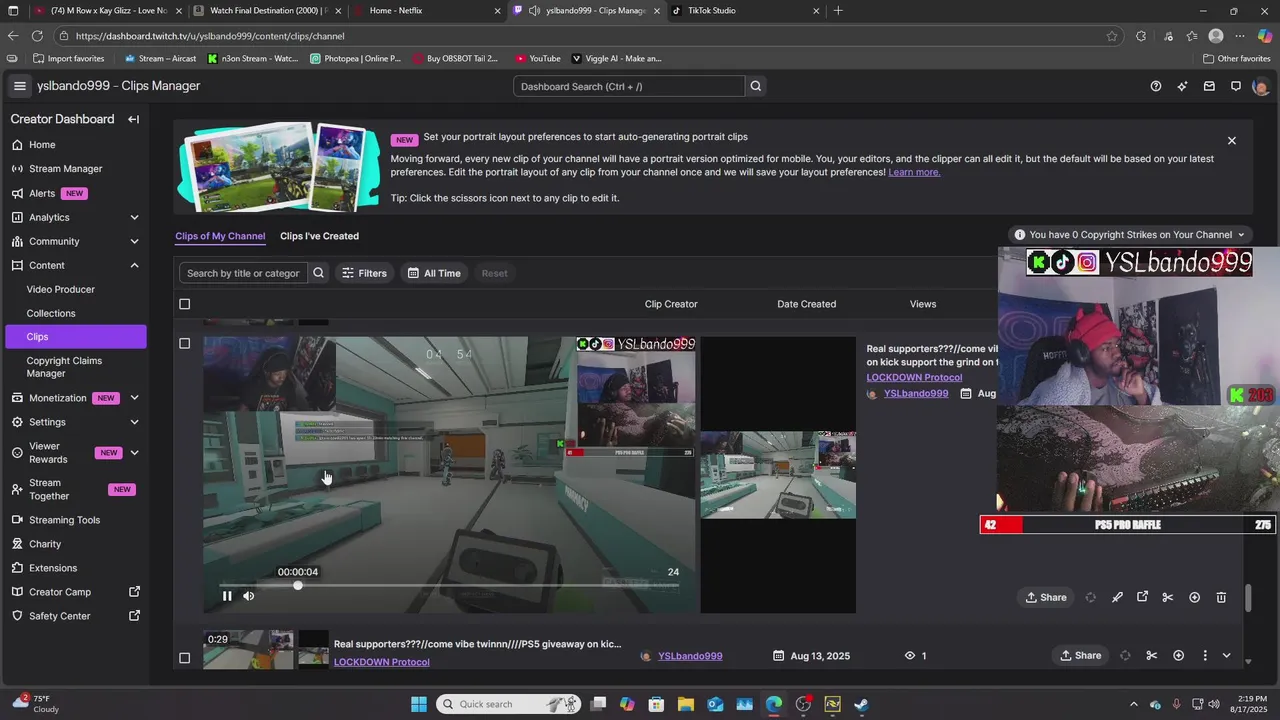Check the 0:29 clip row checkbox
1280x720 pixels.
pos(184,658)
